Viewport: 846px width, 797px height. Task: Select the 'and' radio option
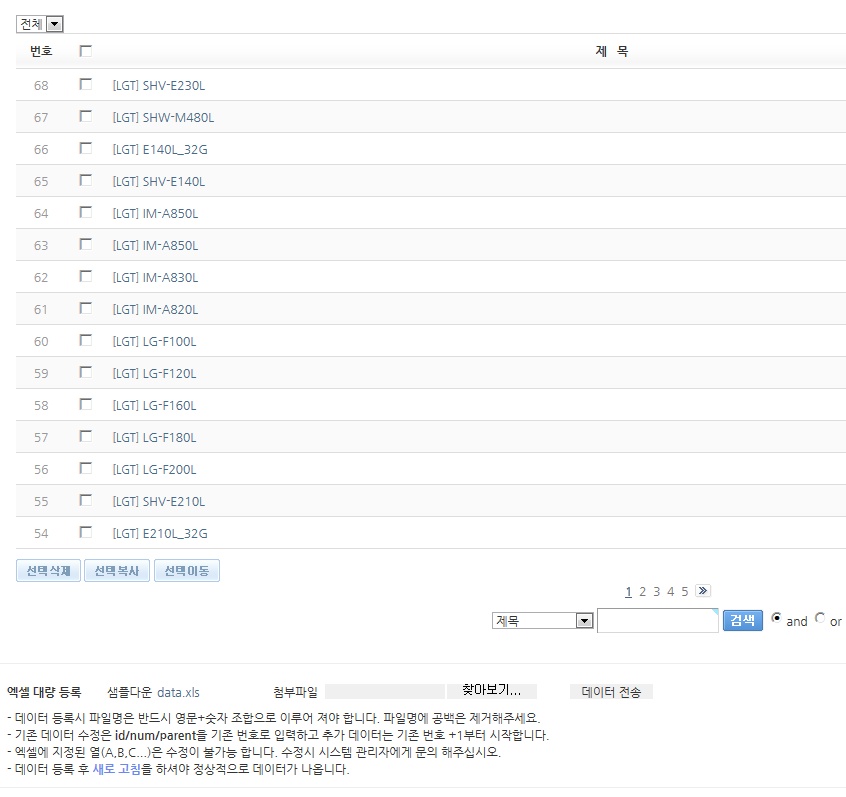click(x=776, y=617)
